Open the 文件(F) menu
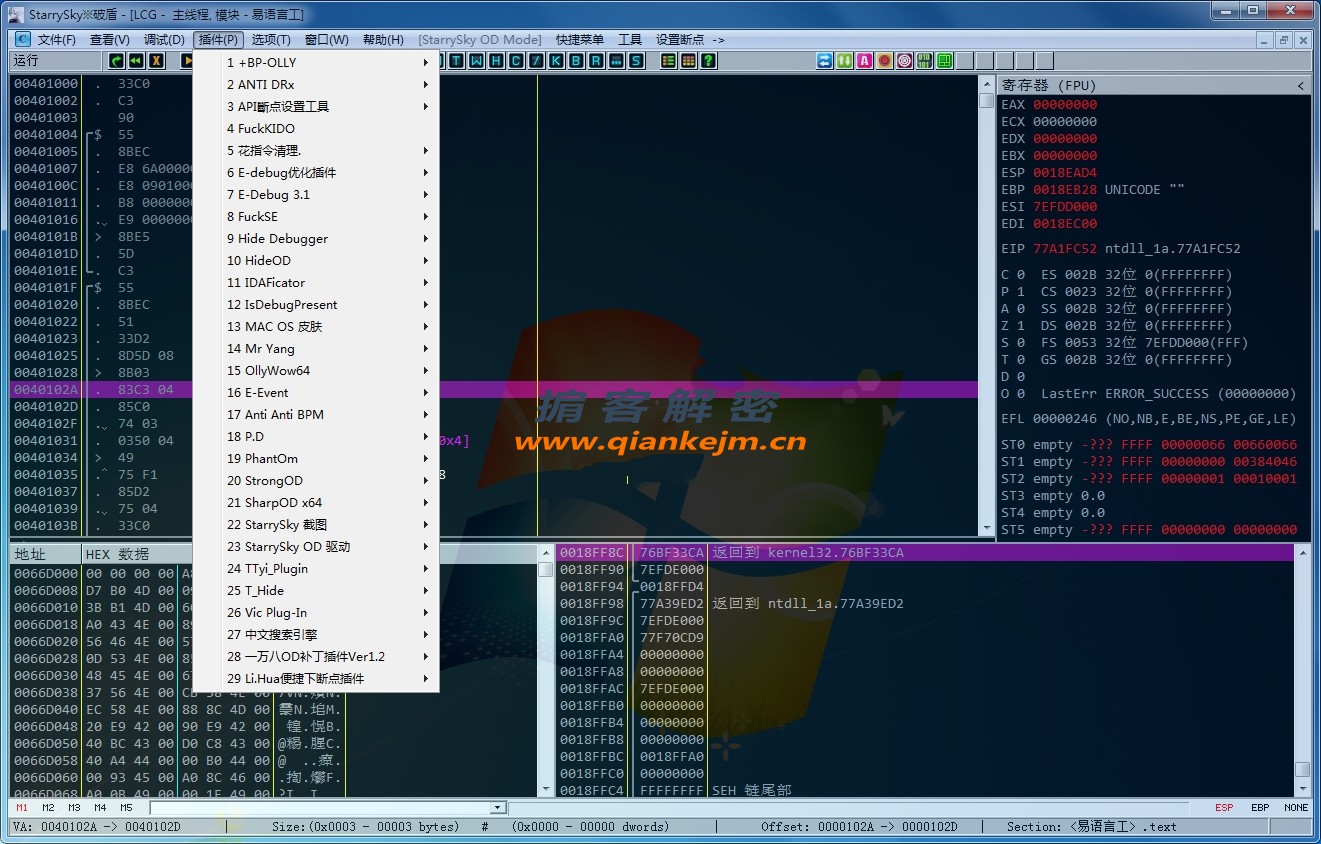Viewport: 1321px width, 844px height. (x=57, y=40)
